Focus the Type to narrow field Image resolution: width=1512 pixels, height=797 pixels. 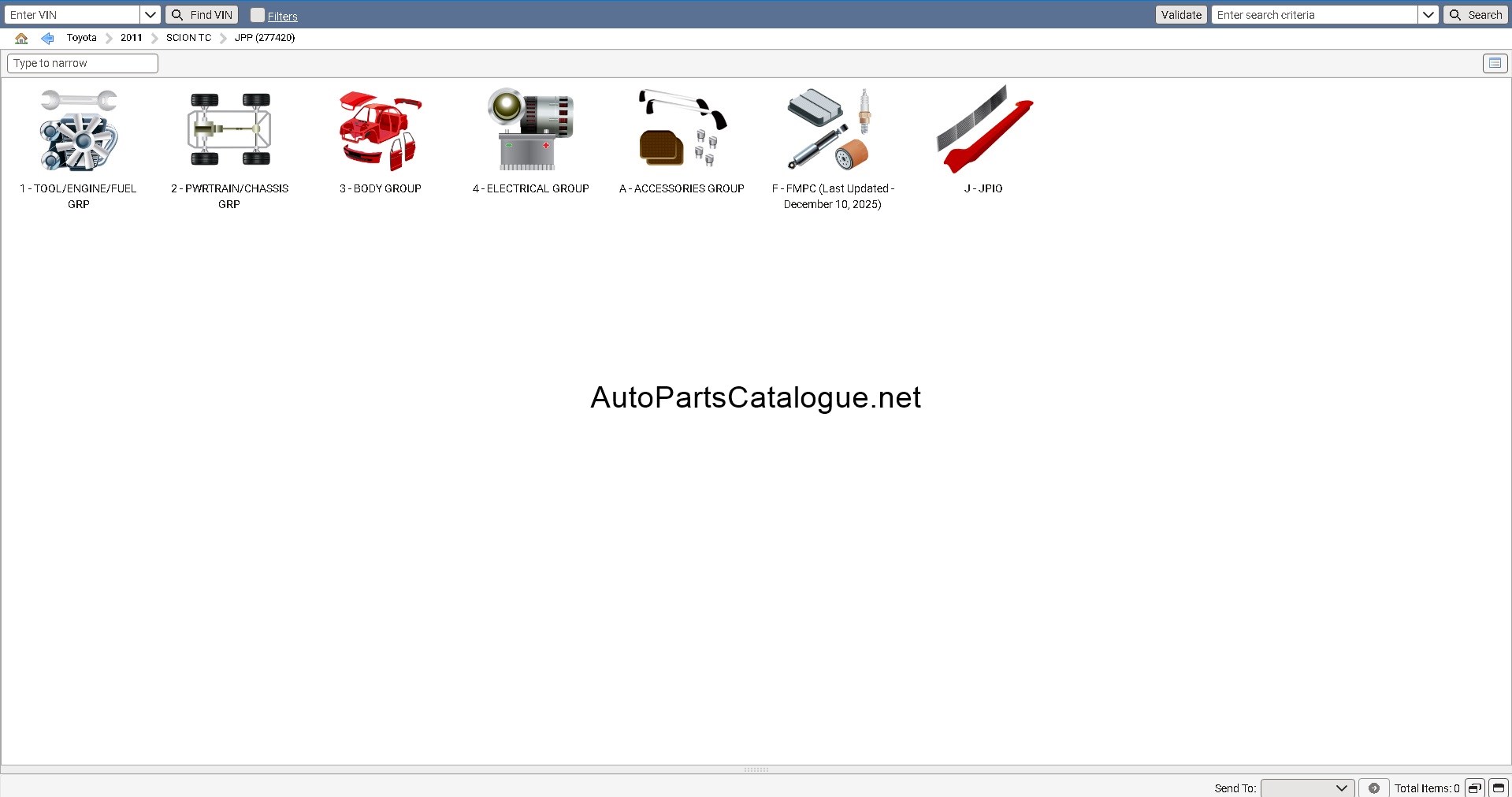coord(83,63)
